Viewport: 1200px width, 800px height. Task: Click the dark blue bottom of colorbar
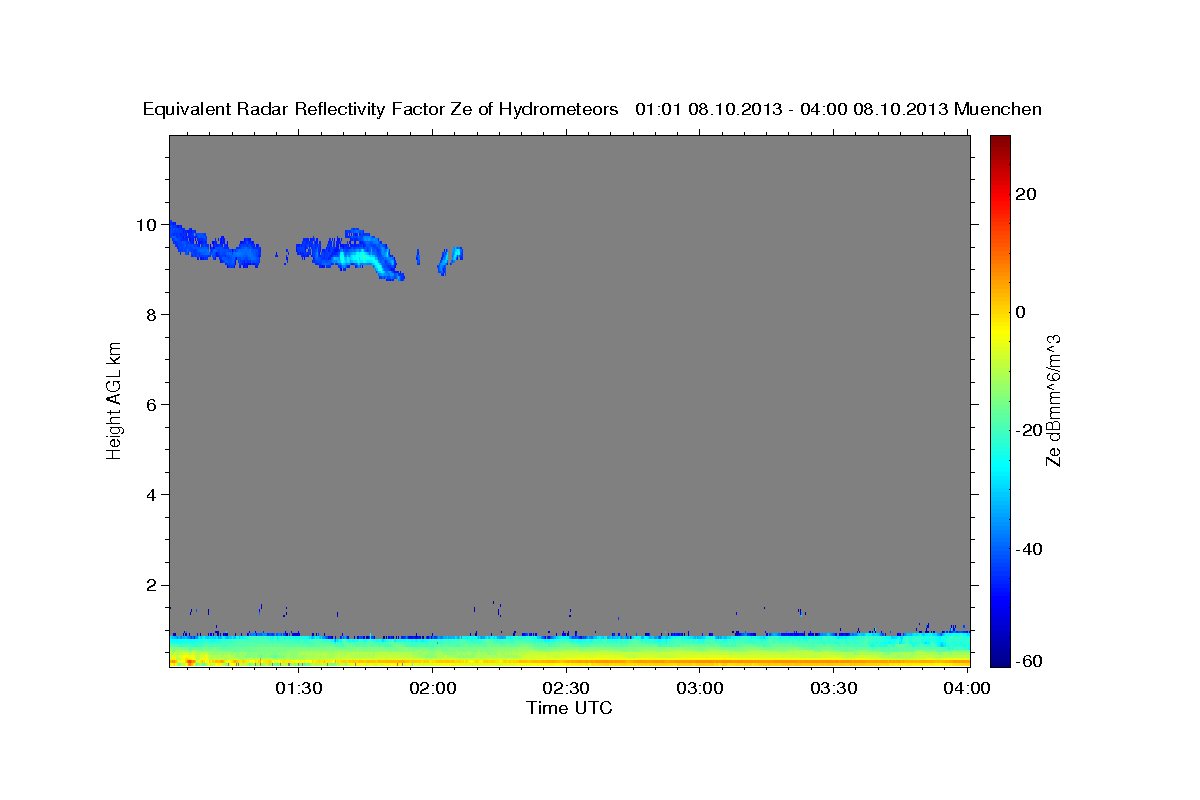[x=1000, y=658]
